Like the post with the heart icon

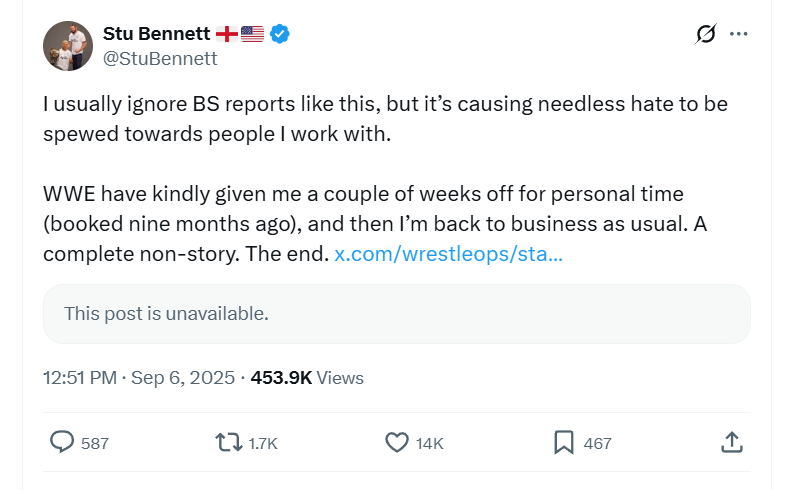[x=397, y=442]
